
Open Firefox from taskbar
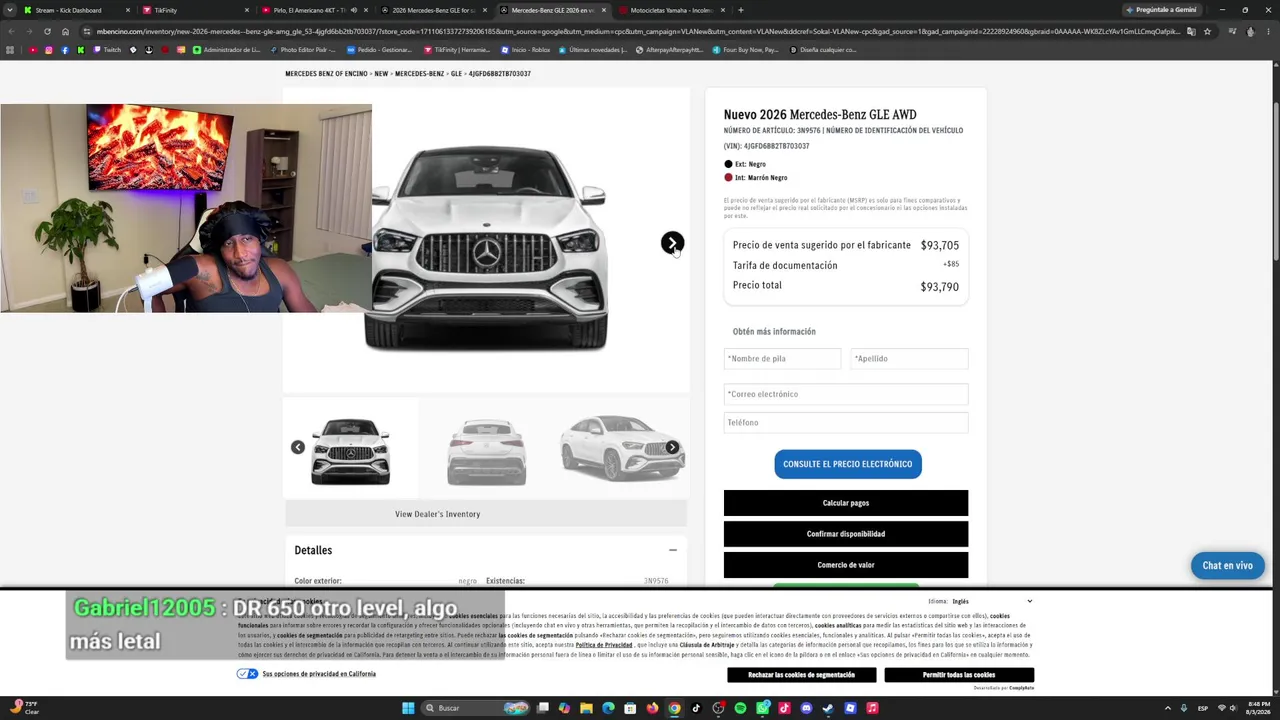coord(652,708)
